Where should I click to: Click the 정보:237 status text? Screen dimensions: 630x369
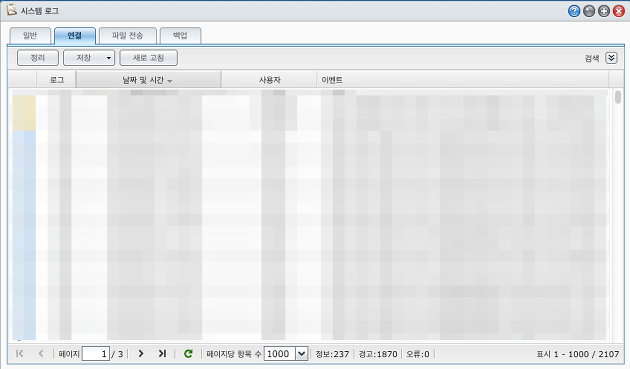pyautogui.click(x=332, y=354)
